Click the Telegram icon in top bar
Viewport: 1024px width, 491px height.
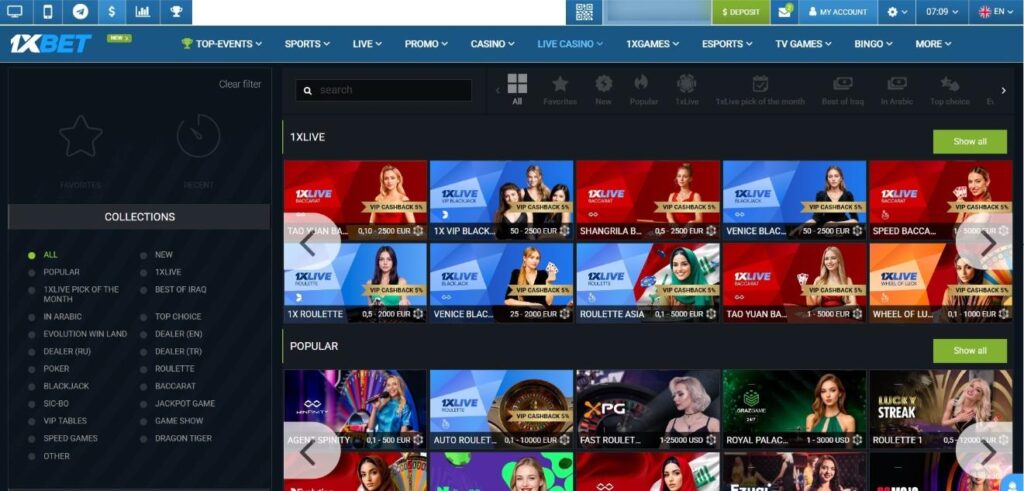79,12
